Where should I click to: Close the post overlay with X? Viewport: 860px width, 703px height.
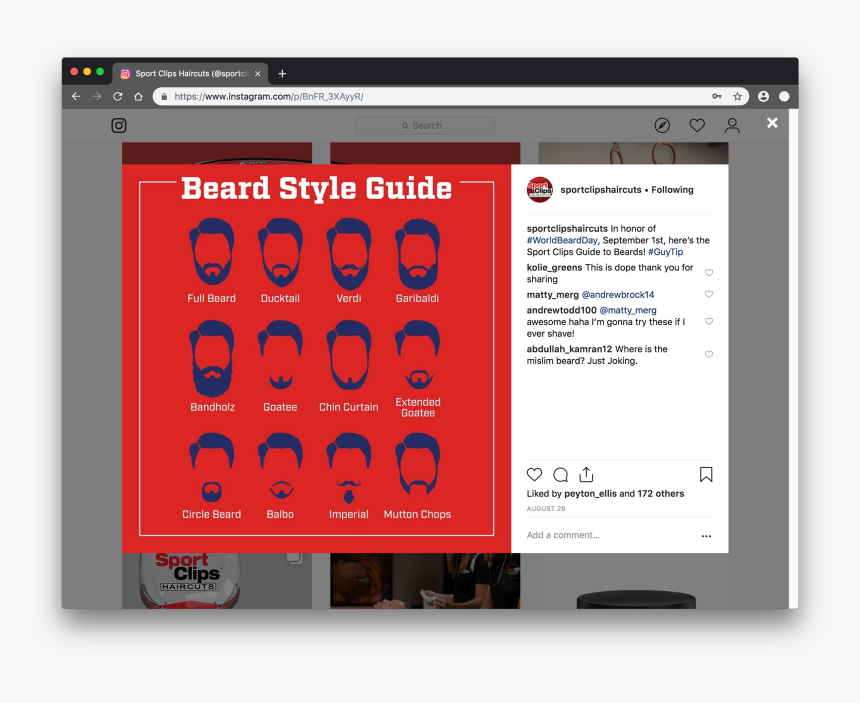point(772,123)
